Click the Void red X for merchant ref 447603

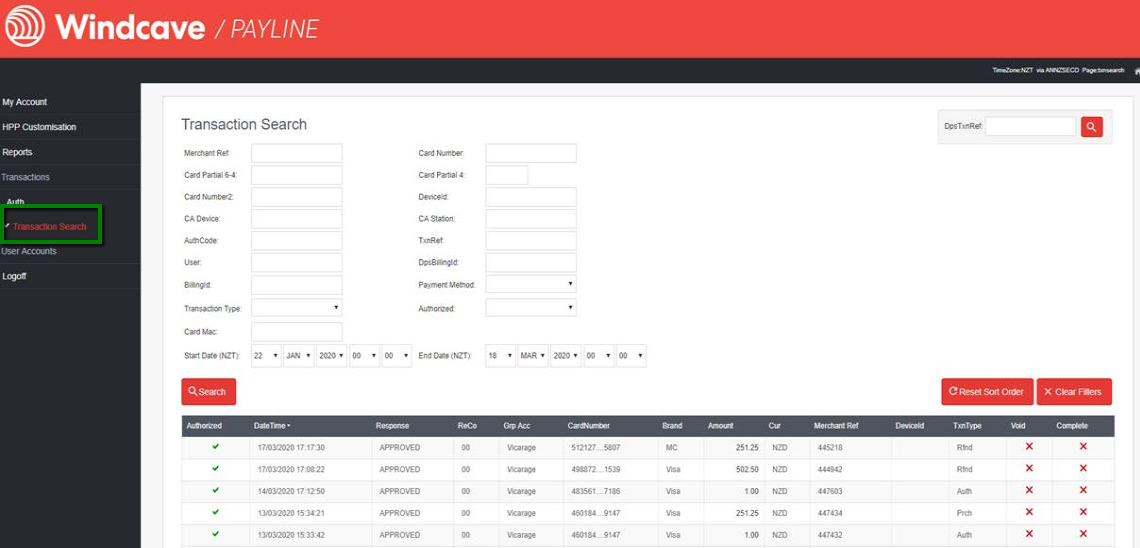pos(1029,490)
